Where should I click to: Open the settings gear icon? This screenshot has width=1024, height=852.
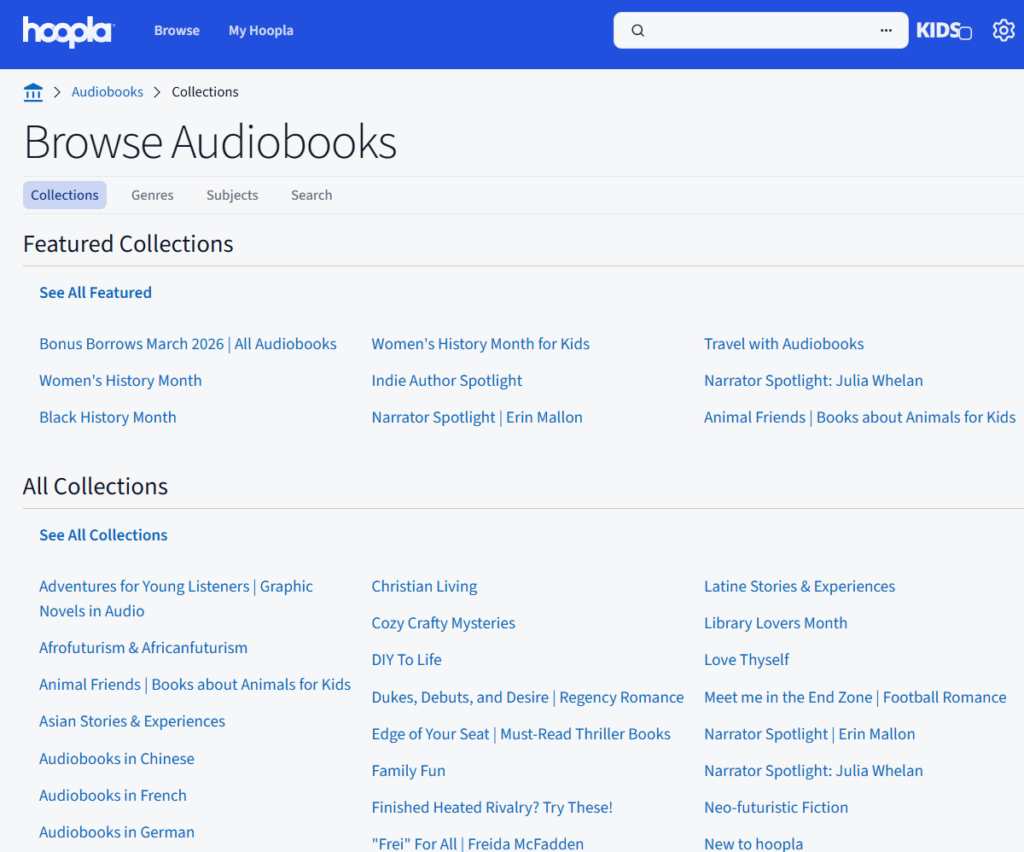(x=1003, y=30)
